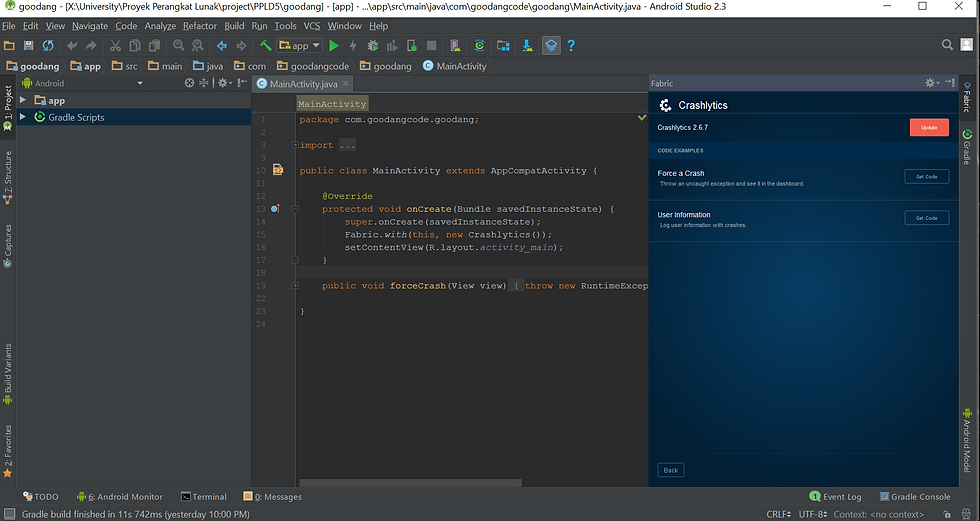The width and height of the screenshot is (980, 521).
Task: Expand the app tree node
Action: tap(23, 100)
